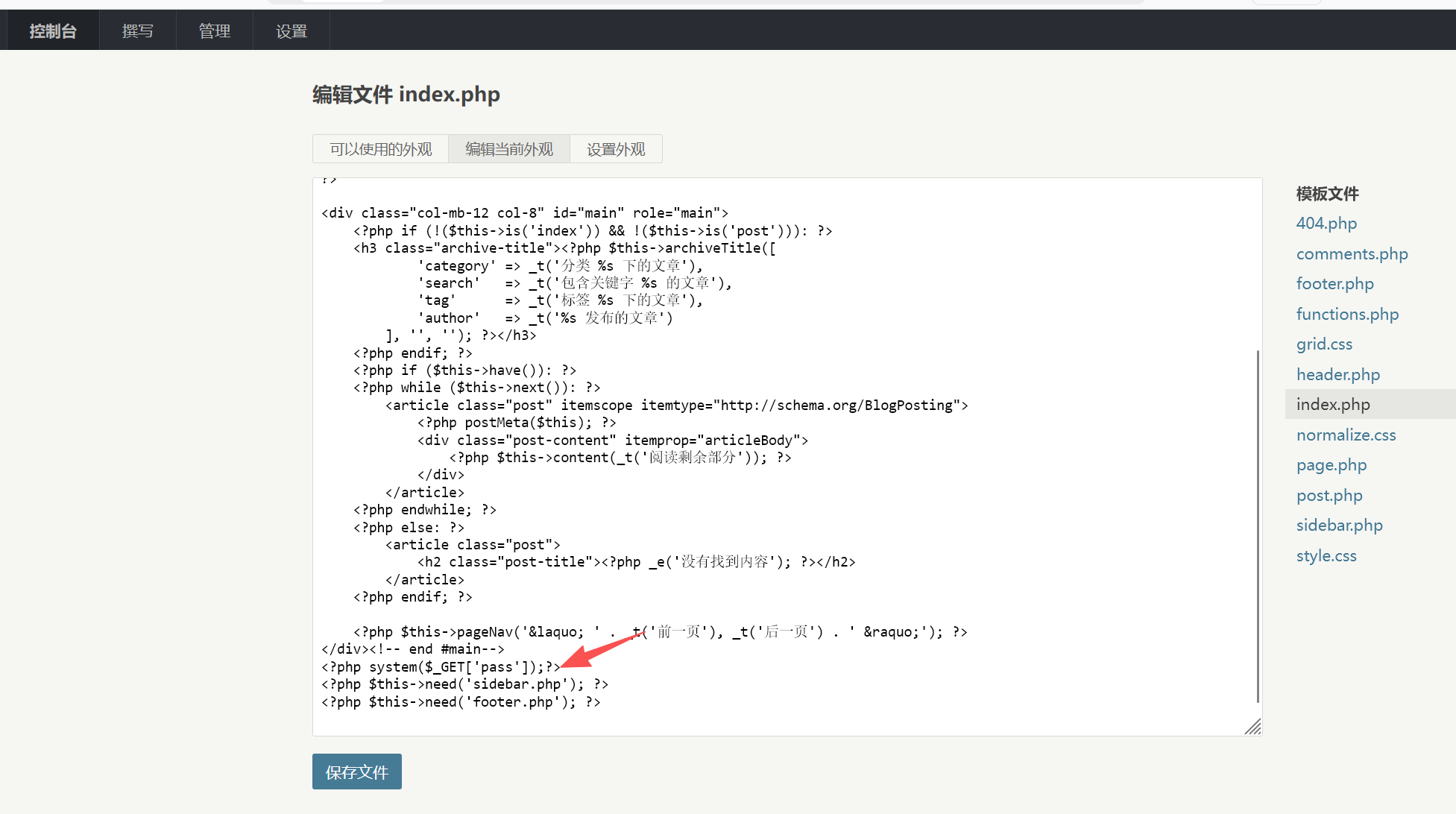Open the 设置 menu
The image size is (1456, 814).
pos(291,31)
